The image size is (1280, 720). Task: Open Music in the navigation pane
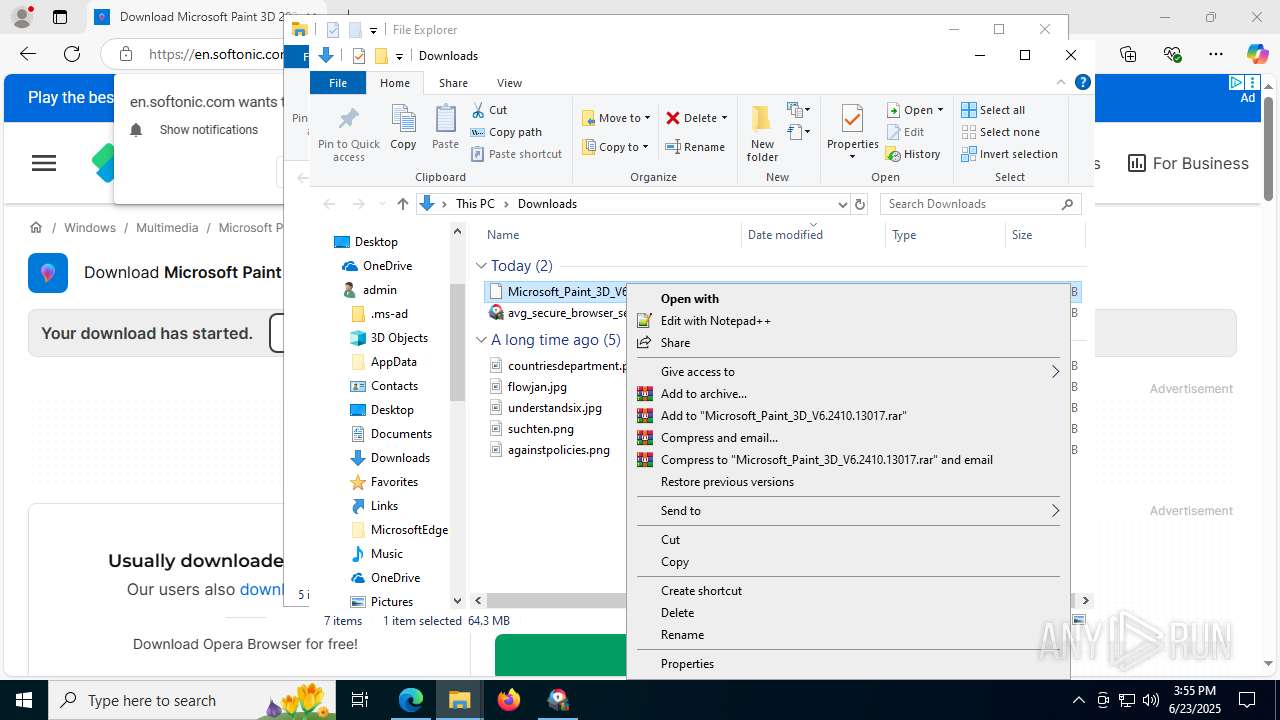[x=376, y=554]
